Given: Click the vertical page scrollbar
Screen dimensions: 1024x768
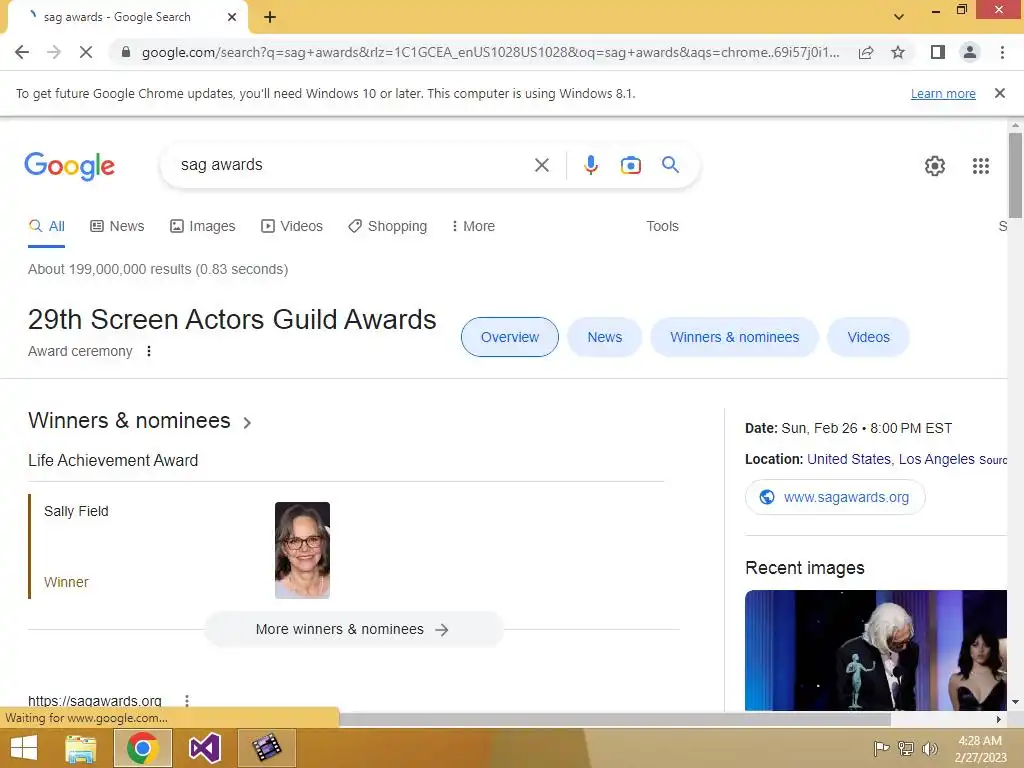Looking at the screenshot, I should (x=1015, y=176).
